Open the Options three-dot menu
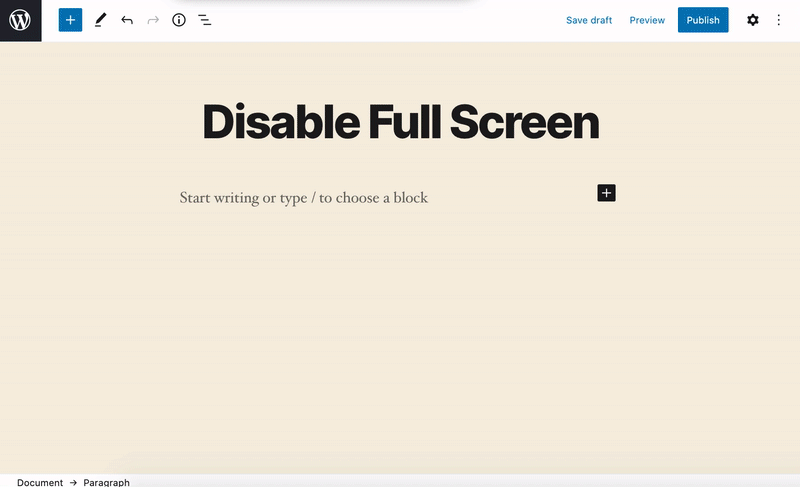This screenshot has height=487, width=800. click(x=779, y=20)
